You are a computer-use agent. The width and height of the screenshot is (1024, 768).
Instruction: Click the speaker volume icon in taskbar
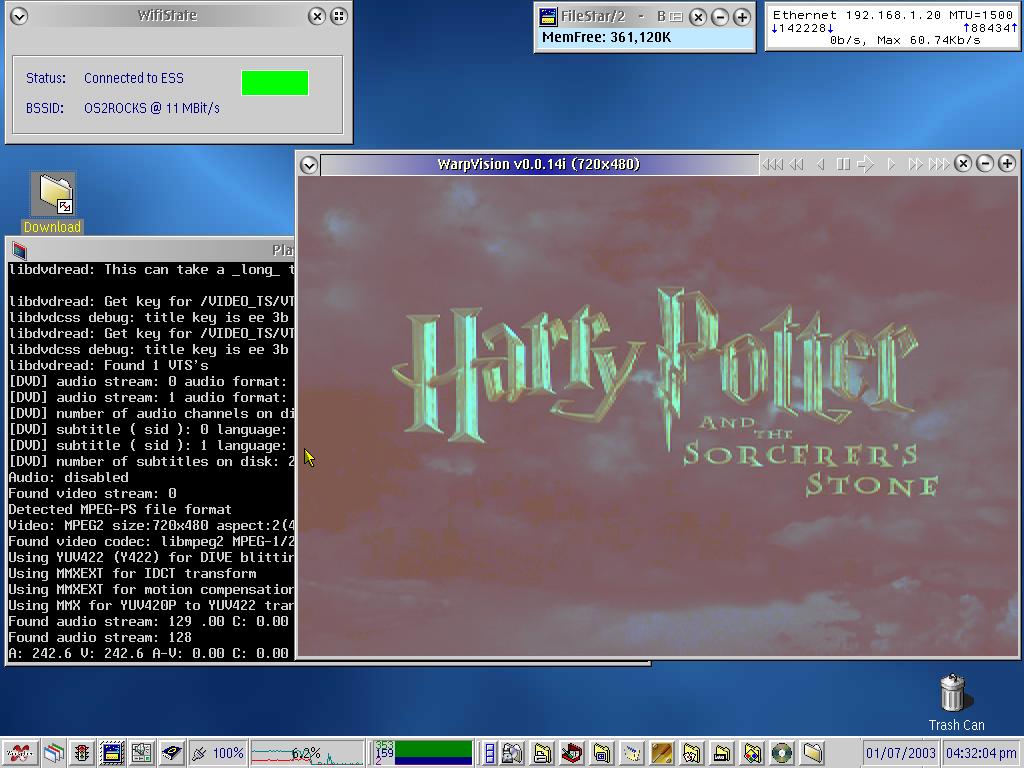(x=141, y=754)
